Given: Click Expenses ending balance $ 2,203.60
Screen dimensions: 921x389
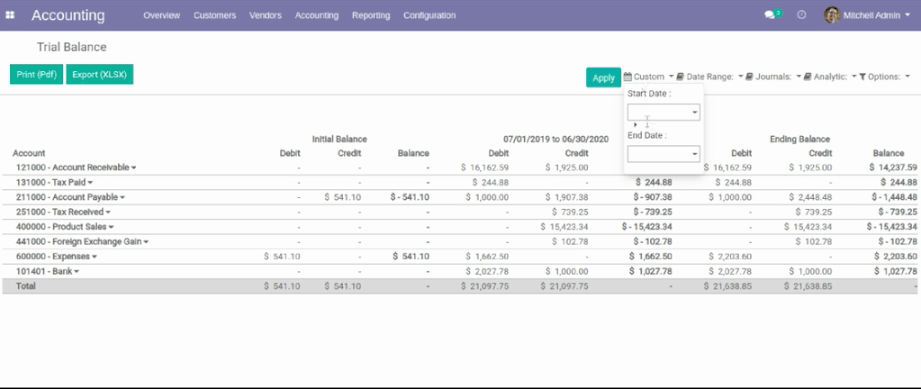Looking at the screenshot, I should point(896,256).
